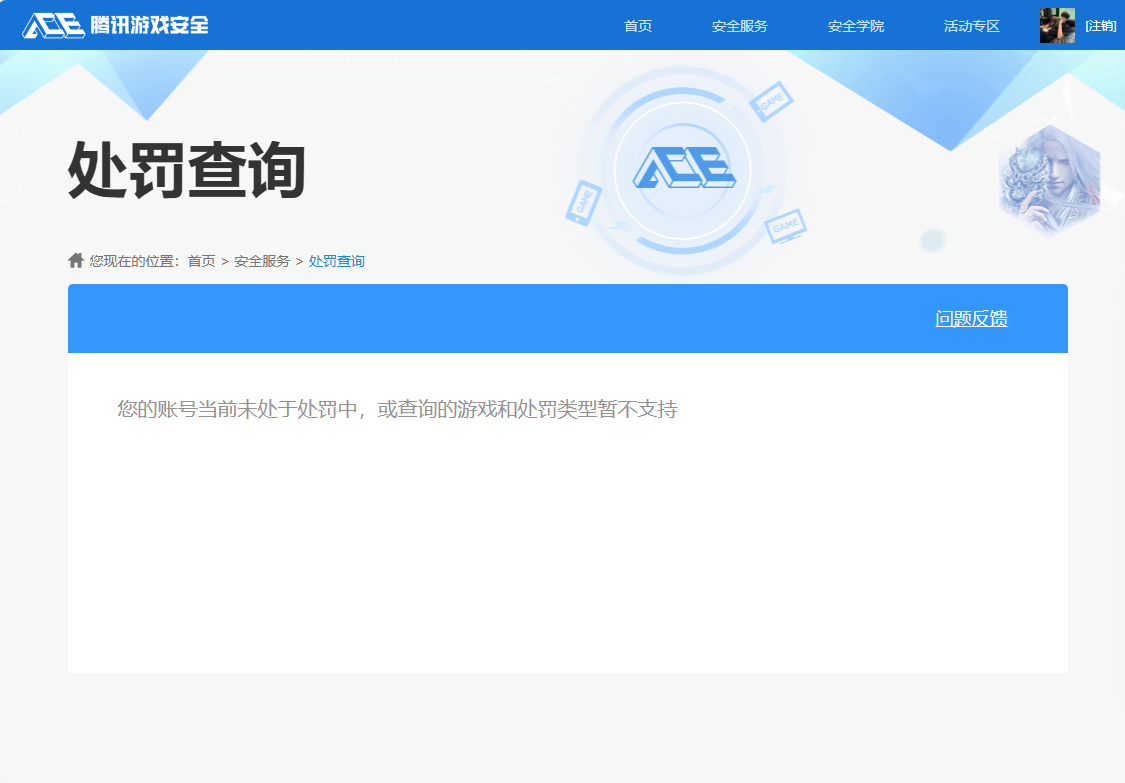Image resolution: width=1125 pixels, height=783 pixels.
Task: Open the 首页 navigation menu item
Action: pos(637,26)
